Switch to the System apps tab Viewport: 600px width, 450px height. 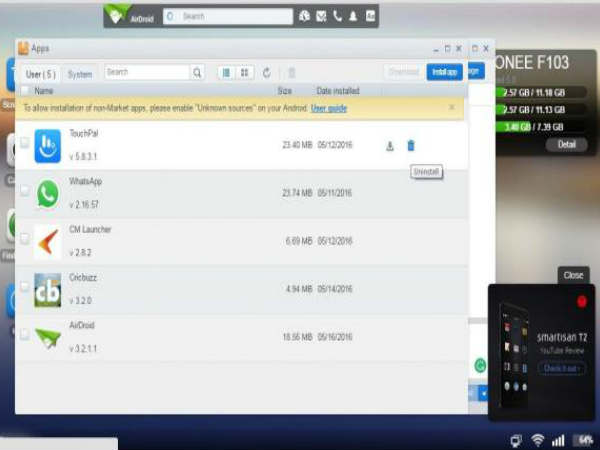click(80, 73)
